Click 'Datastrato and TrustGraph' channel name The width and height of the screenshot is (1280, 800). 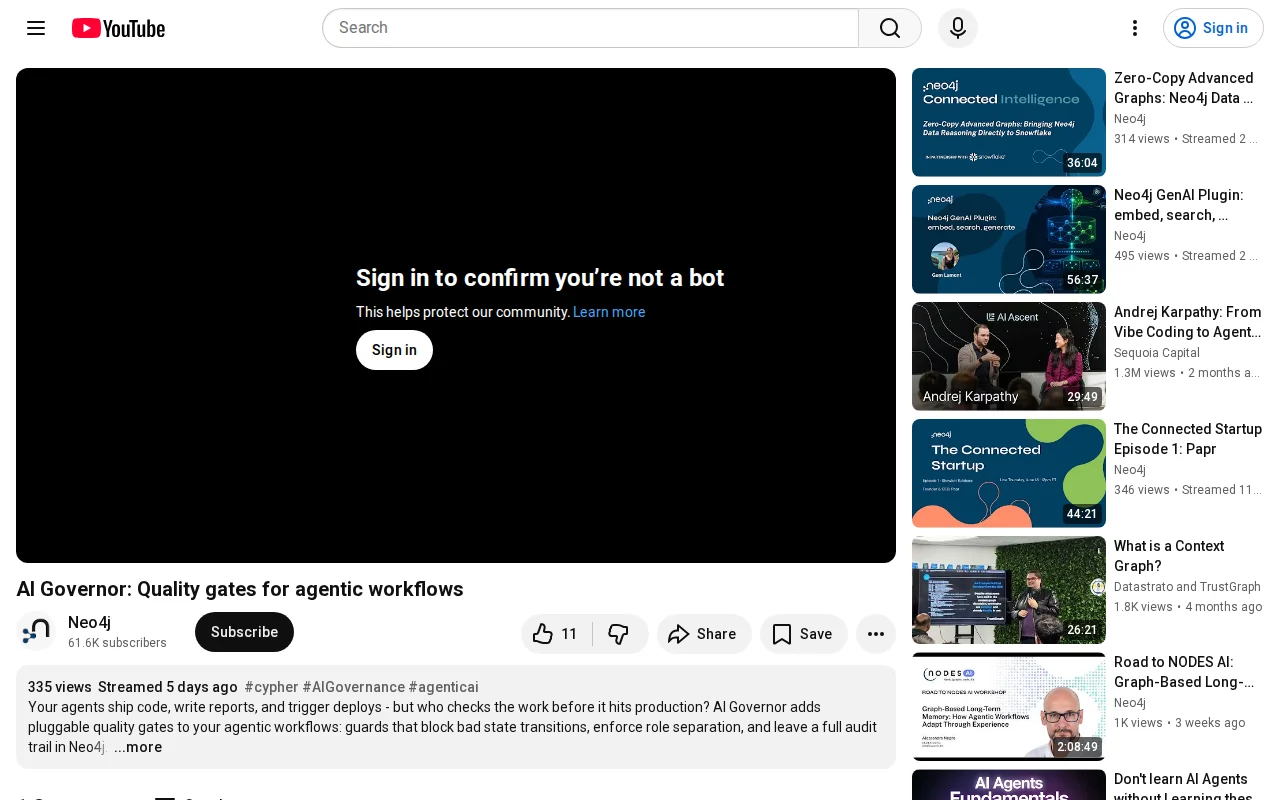click(1187, 587)
